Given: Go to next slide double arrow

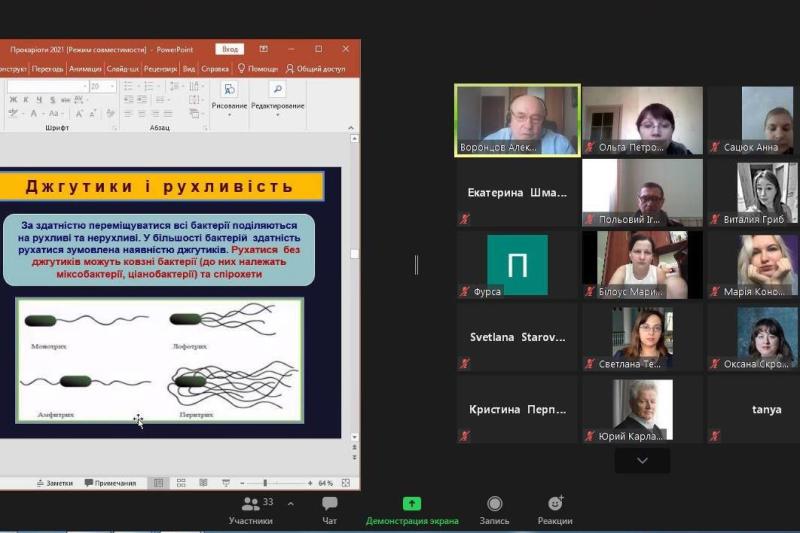Looking at the screenshot, I should coord(355,458).
